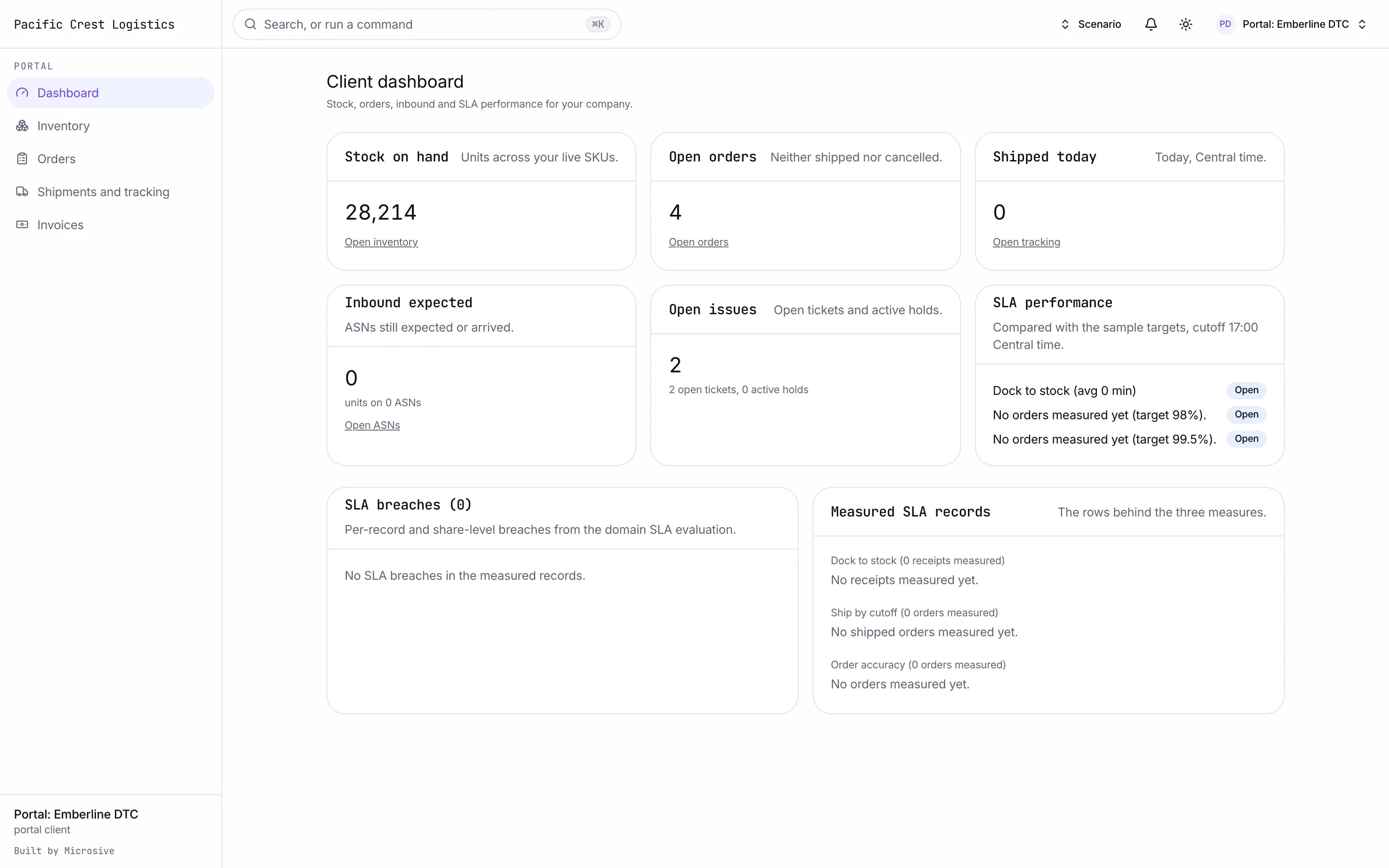Follow the Open tracking link

pos(1026,242)
